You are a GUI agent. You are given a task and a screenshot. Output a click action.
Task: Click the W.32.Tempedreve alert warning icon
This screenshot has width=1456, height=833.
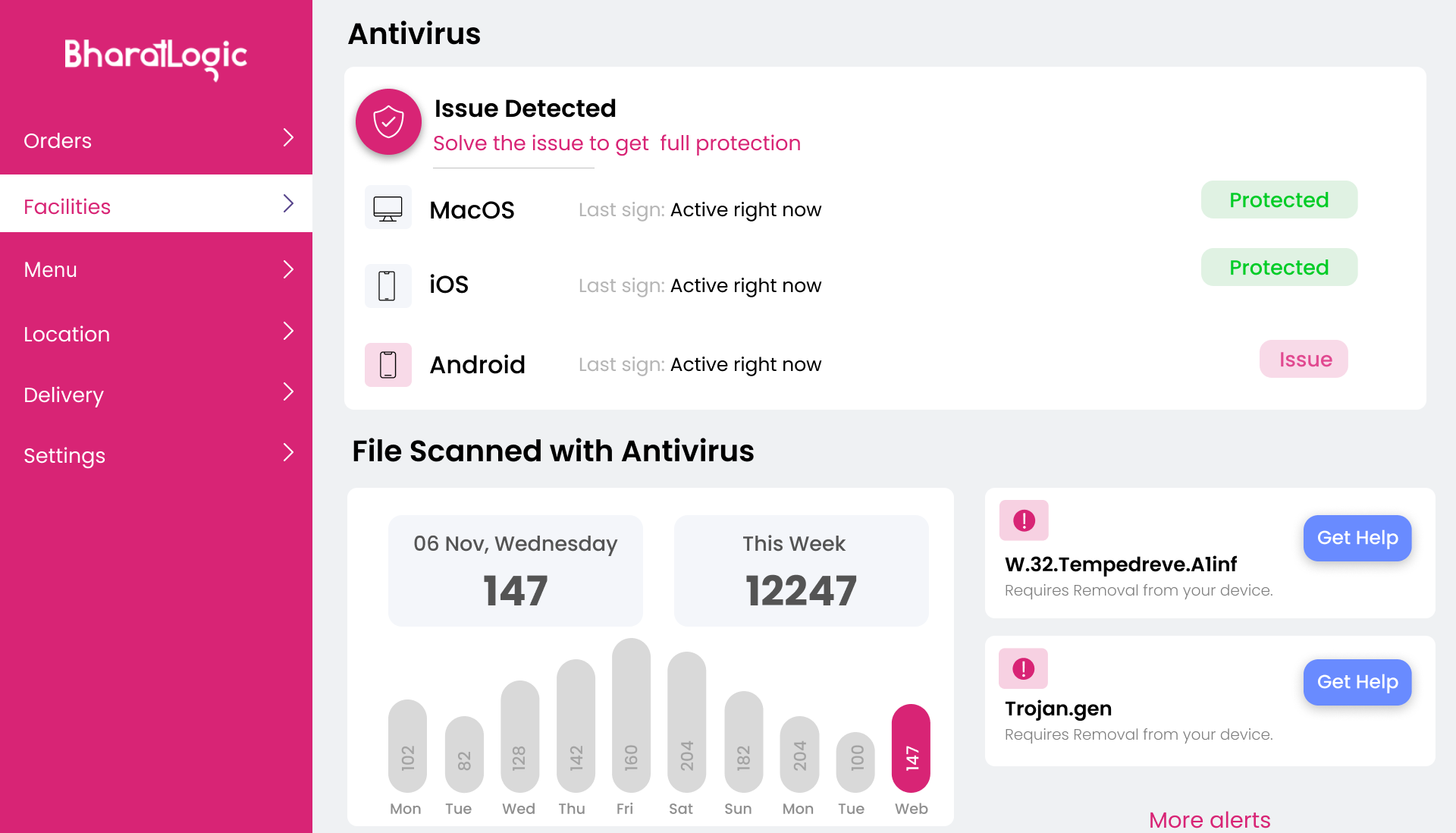click(x=1023, y=520)
